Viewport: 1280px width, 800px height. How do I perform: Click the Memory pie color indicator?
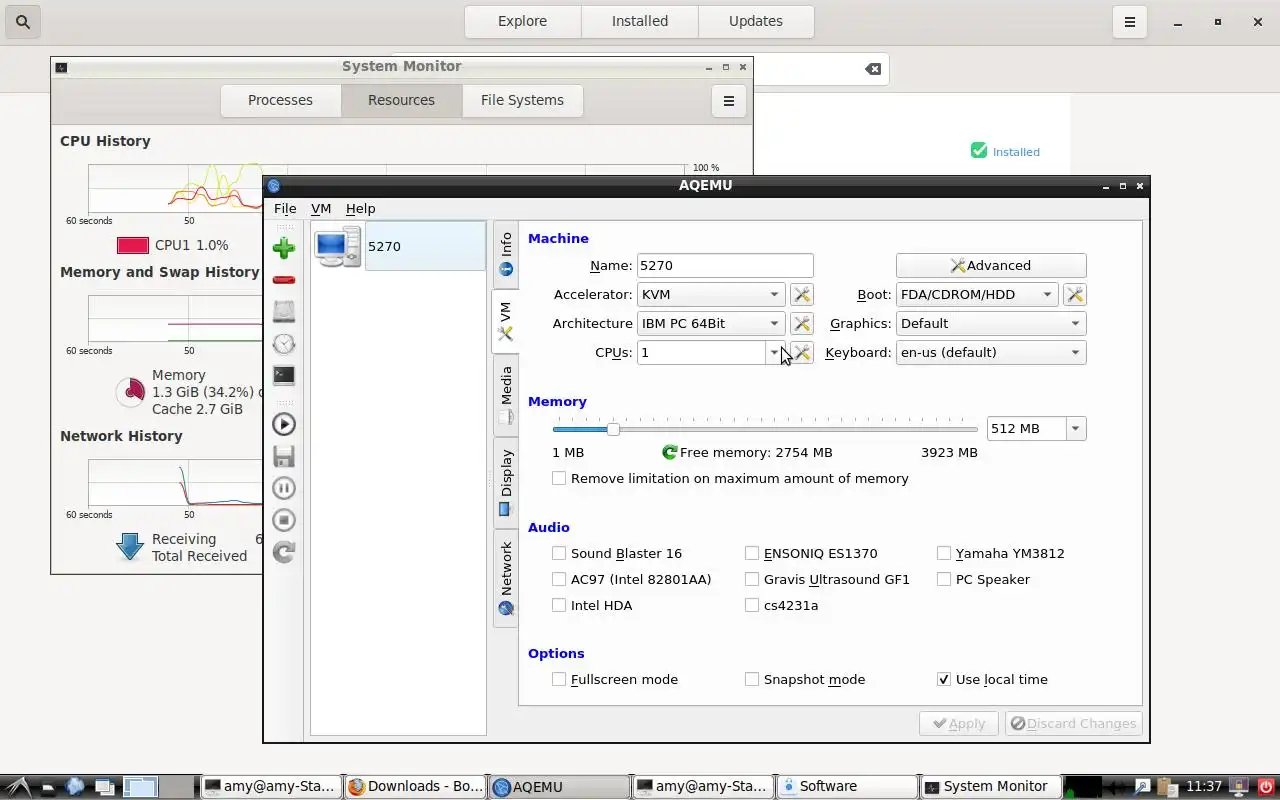130,392
